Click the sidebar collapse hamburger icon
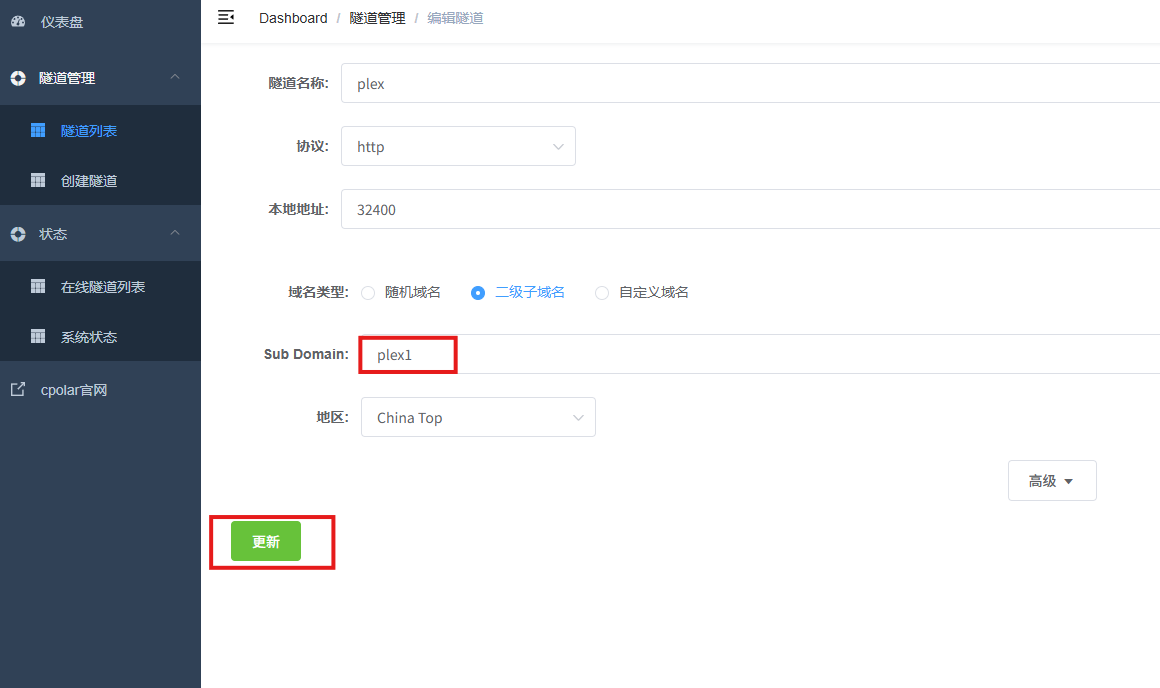 pyautogui.click(x=226, y=17)
